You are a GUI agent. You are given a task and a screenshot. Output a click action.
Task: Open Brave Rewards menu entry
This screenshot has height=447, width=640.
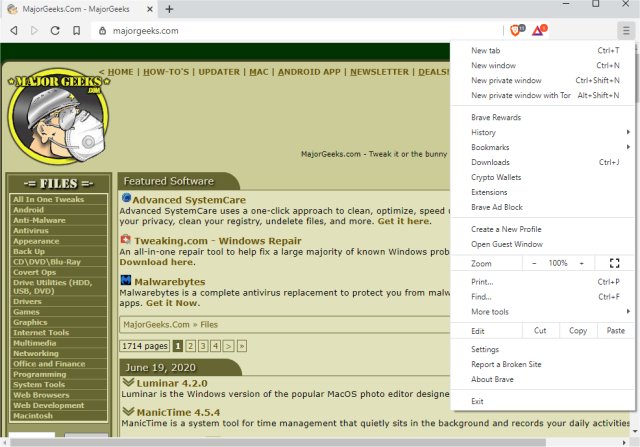click(x=543, y=118)
